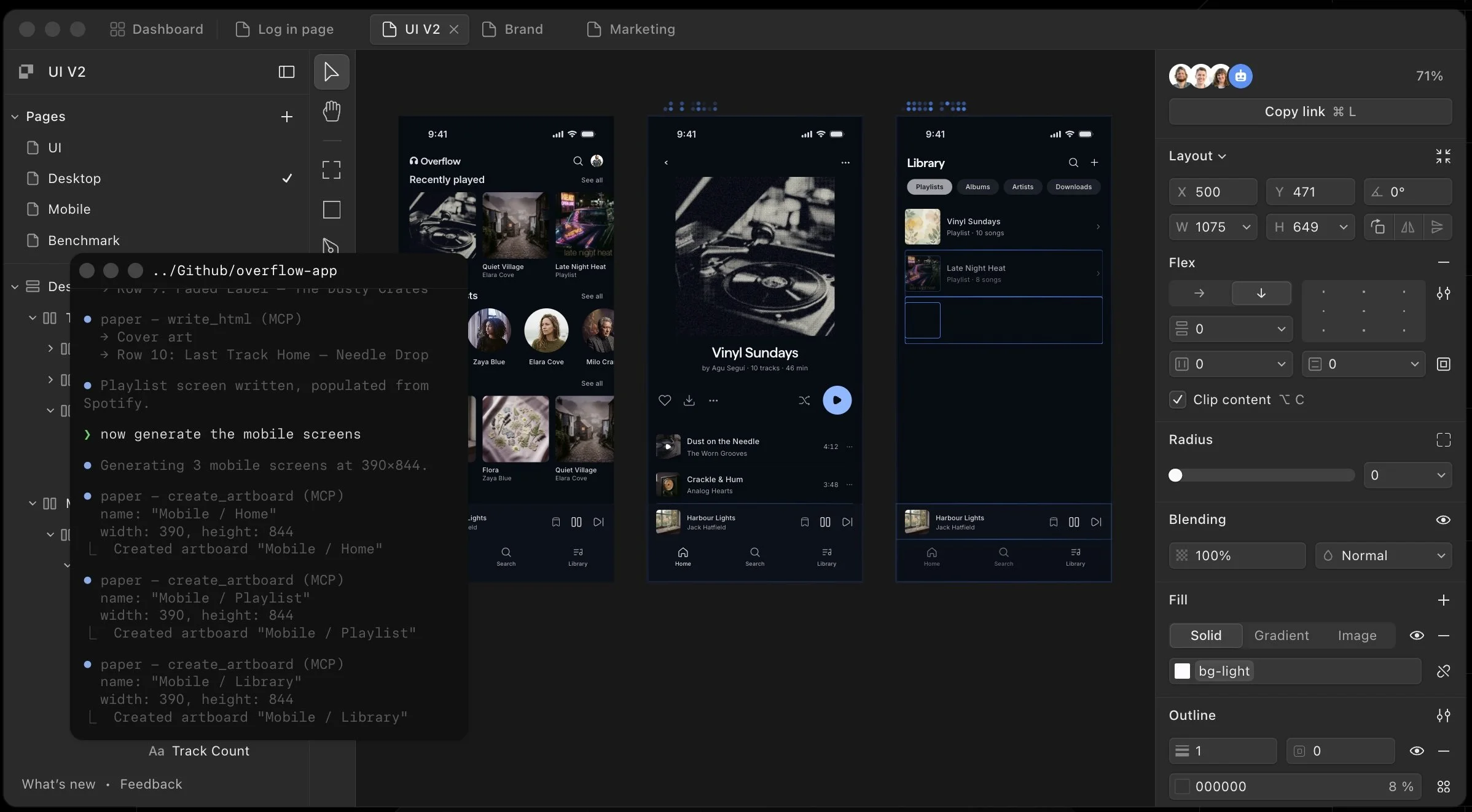Click the X position 500 field

(1213, 192)
